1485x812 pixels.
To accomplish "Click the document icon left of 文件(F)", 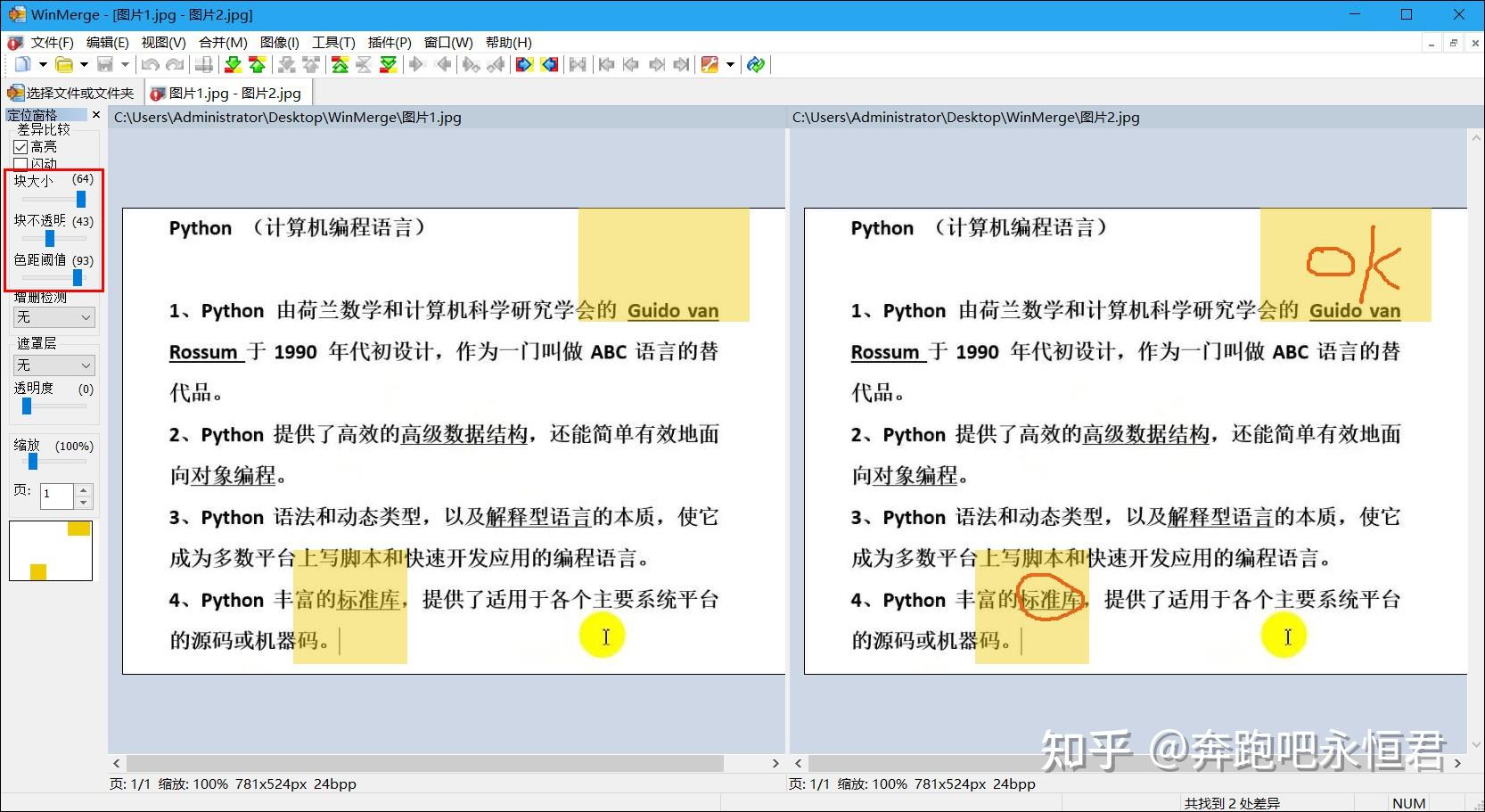I will (14, 42).
